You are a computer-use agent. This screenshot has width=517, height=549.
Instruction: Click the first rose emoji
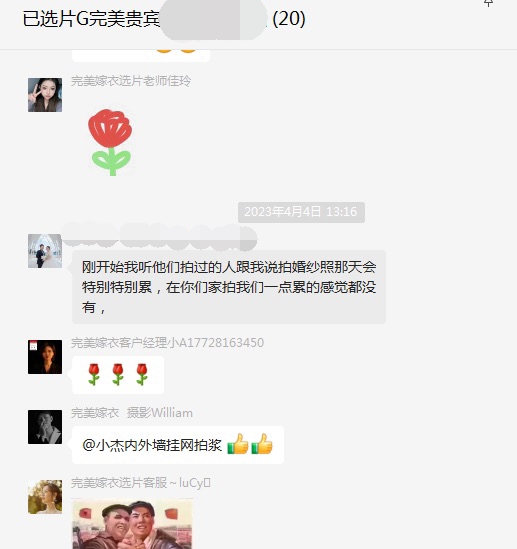coord(94,374)
